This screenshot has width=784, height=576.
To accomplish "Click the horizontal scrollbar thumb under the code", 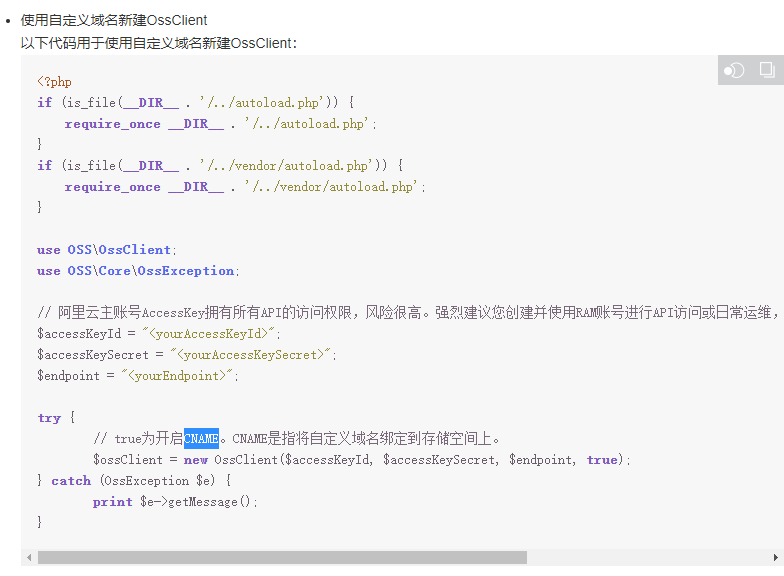I will click(x=282, y=557).
